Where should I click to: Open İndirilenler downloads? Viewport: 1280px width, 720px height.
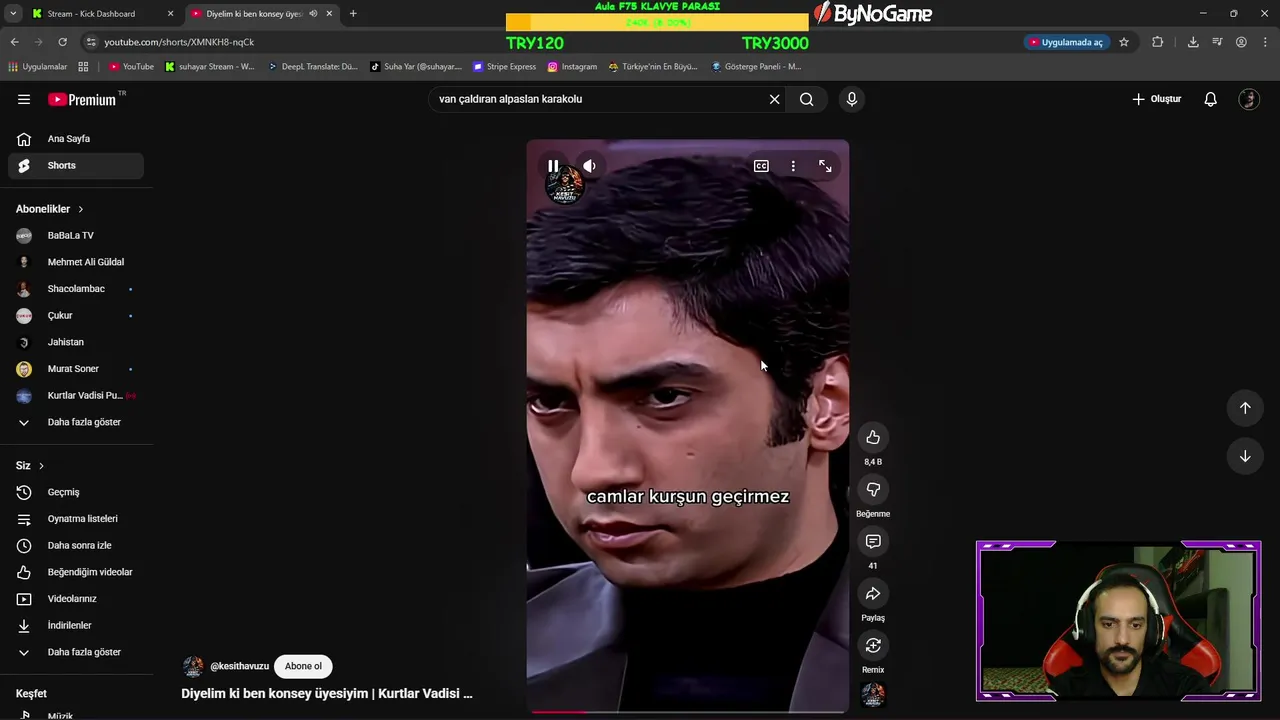[76, 625]
